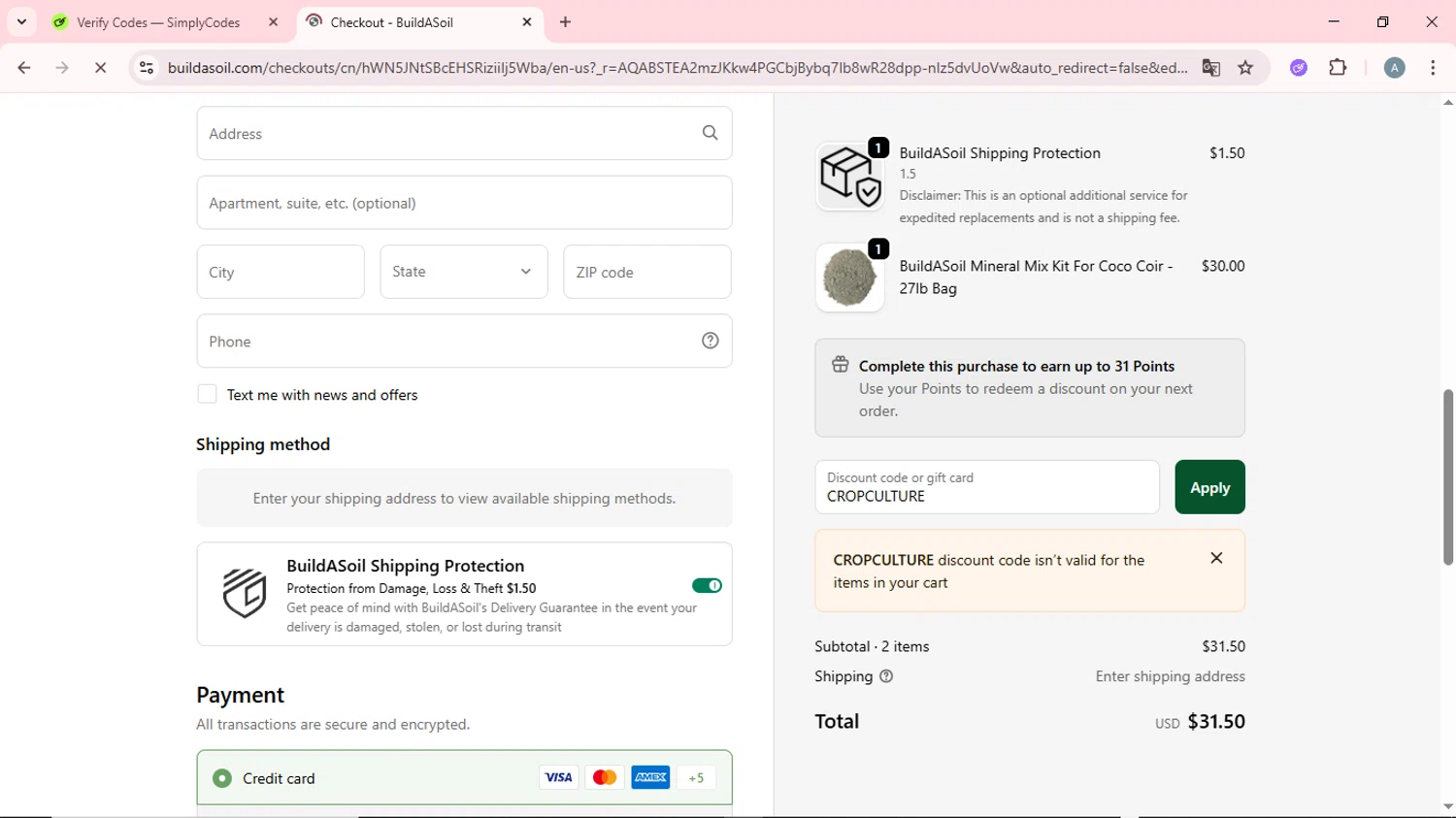Screen dimensions: 1456x818
Task: Stop page loading with the X button
Action: [100, 68]
